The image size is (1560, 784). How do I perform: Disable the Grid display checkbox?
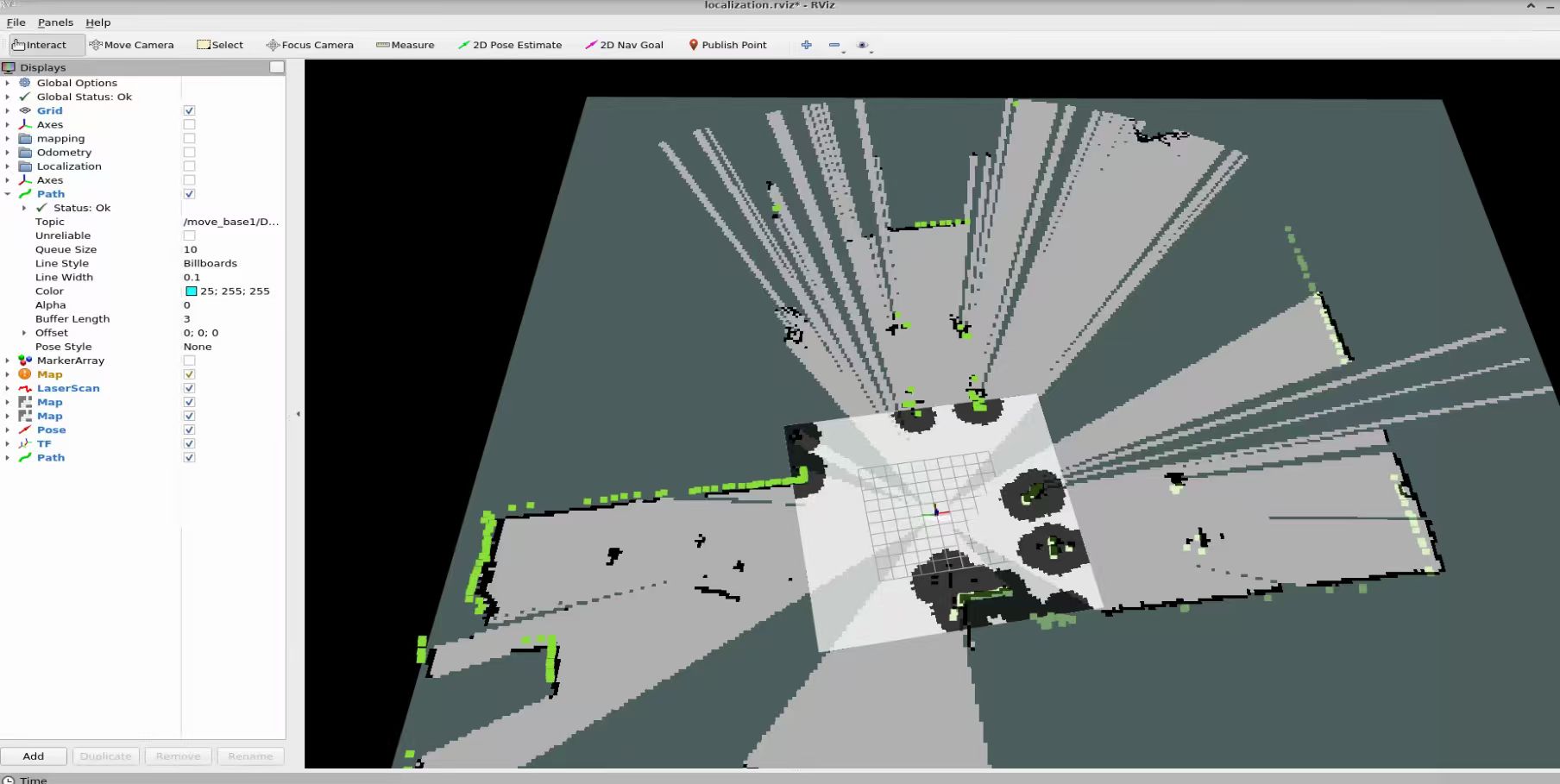(x=189, y=110)
